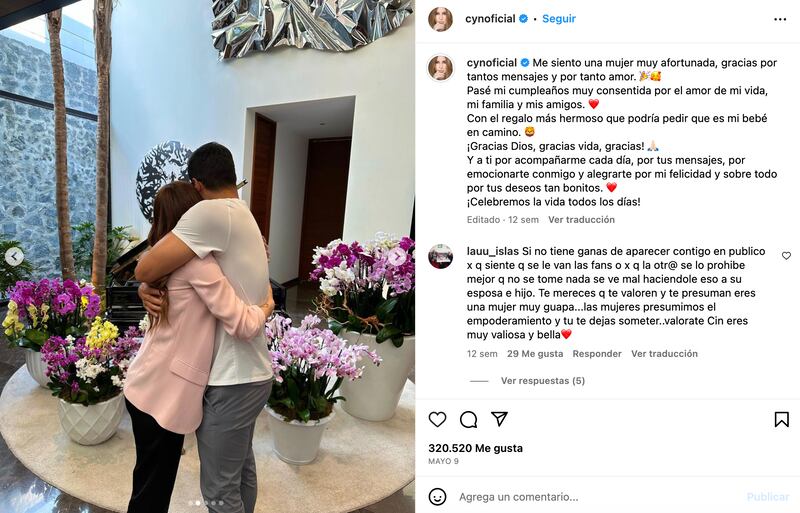Like the post with the heart icon

pyautogui.click(x=437, y=420)
